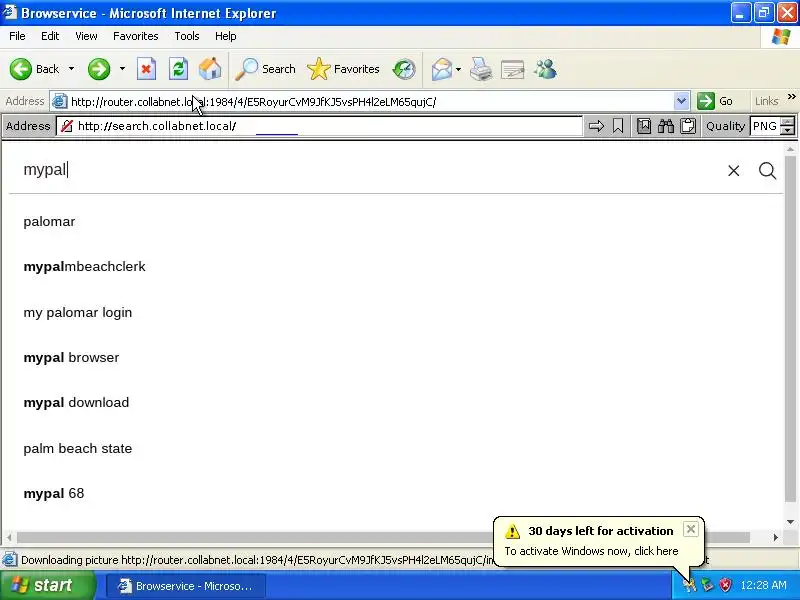Click the Mail envelope icon
The height and width of the screenshot is (600, 800).
tap(442, 69)
